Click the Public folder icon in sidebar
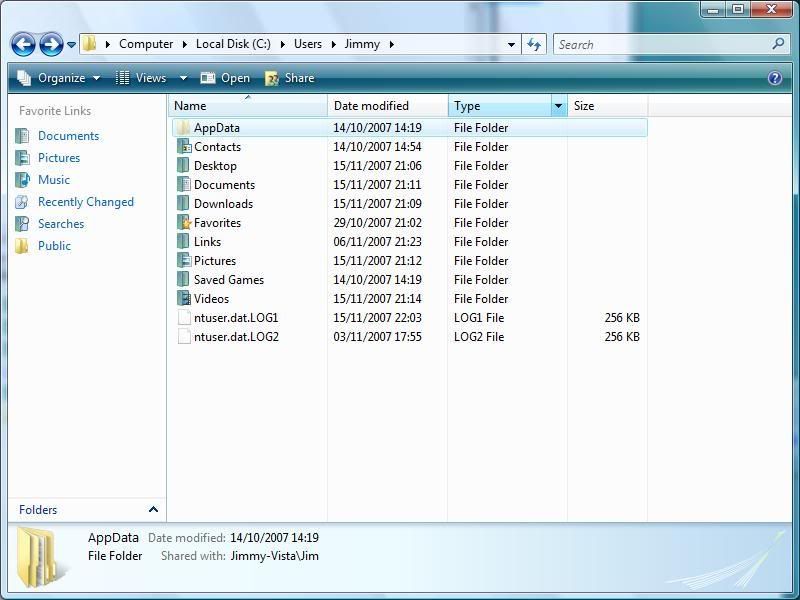800x600 pixels. (22, 245)
